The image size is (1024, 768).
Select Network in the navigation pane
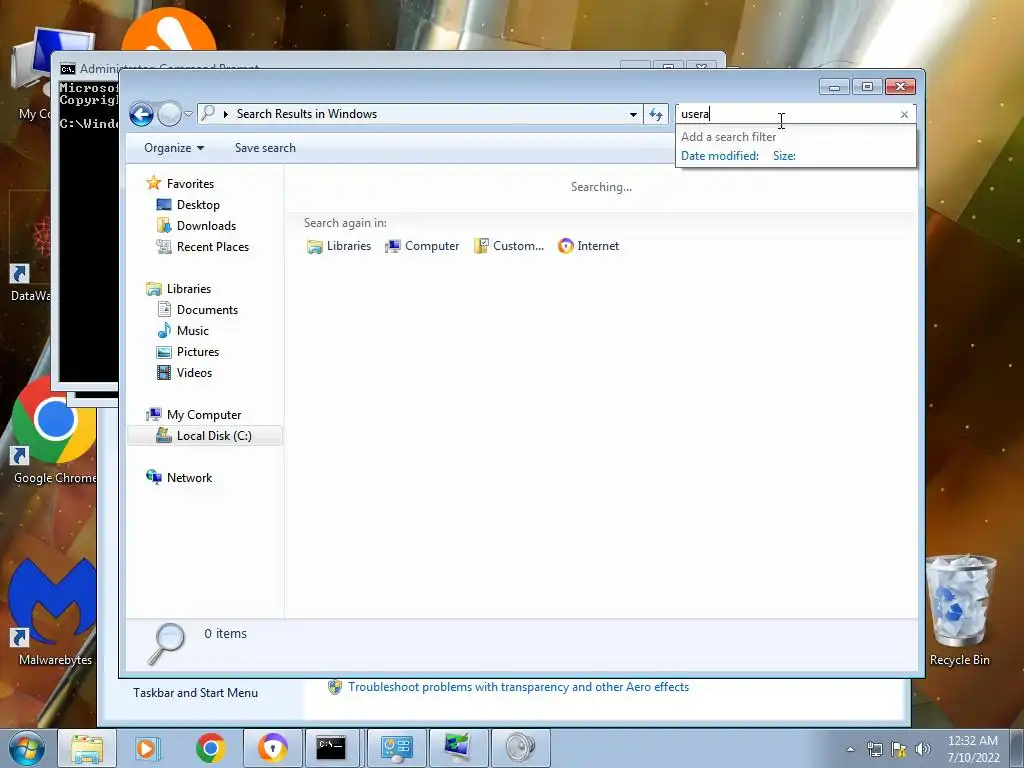pyautogui.click(x=189, y=478)
